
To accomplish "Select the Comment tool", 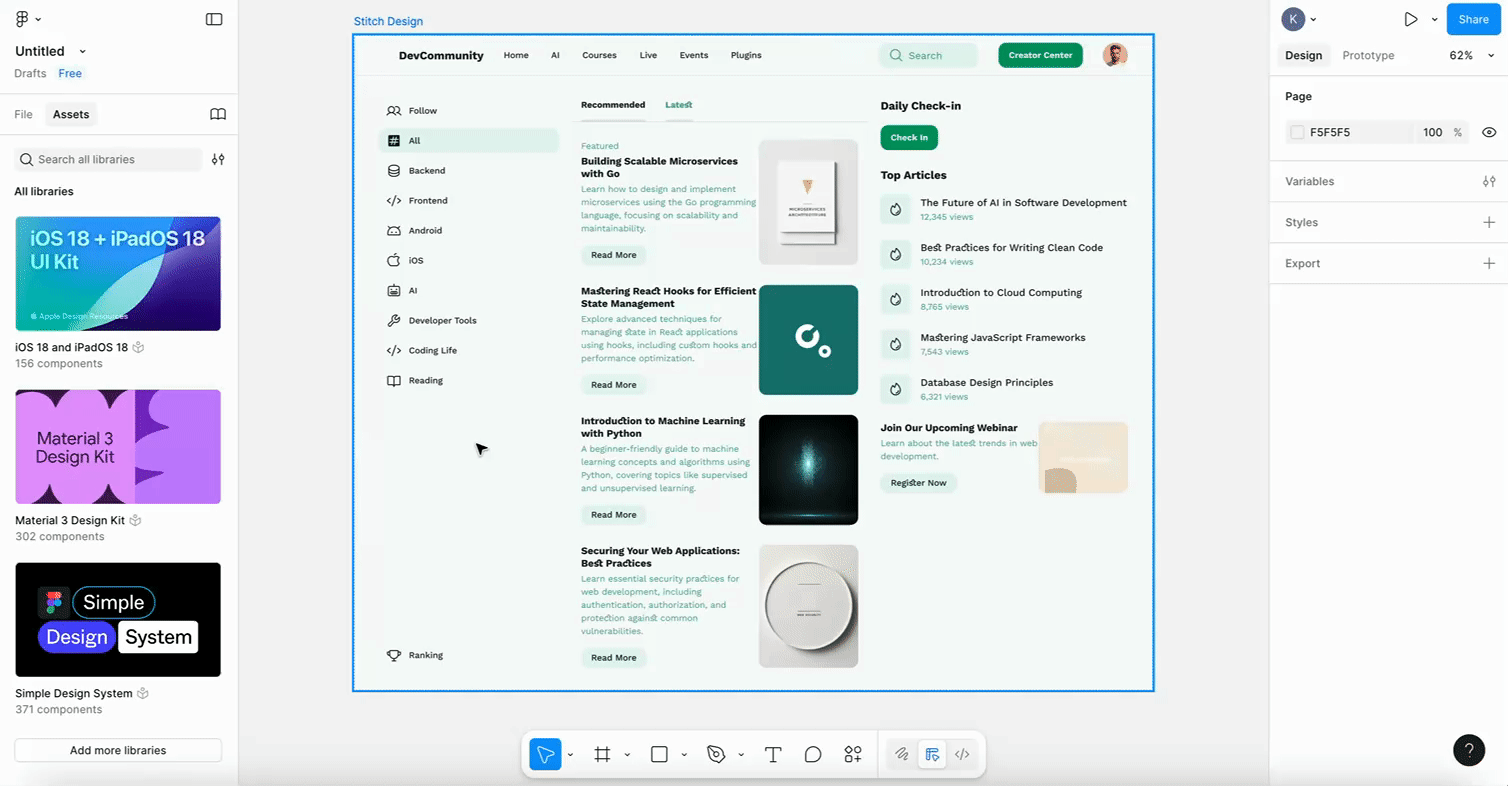I will click(813, 755).
